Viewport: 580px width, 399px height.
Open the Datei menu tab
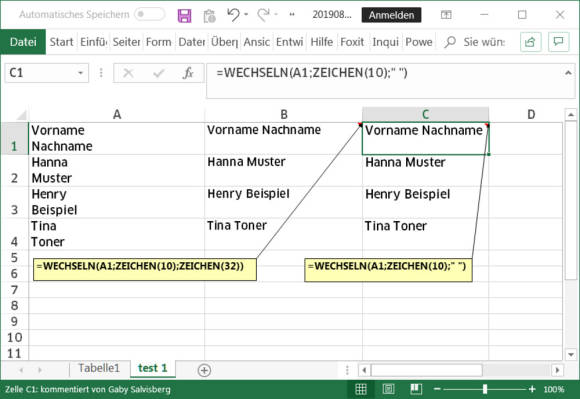[x=23, y=42]
